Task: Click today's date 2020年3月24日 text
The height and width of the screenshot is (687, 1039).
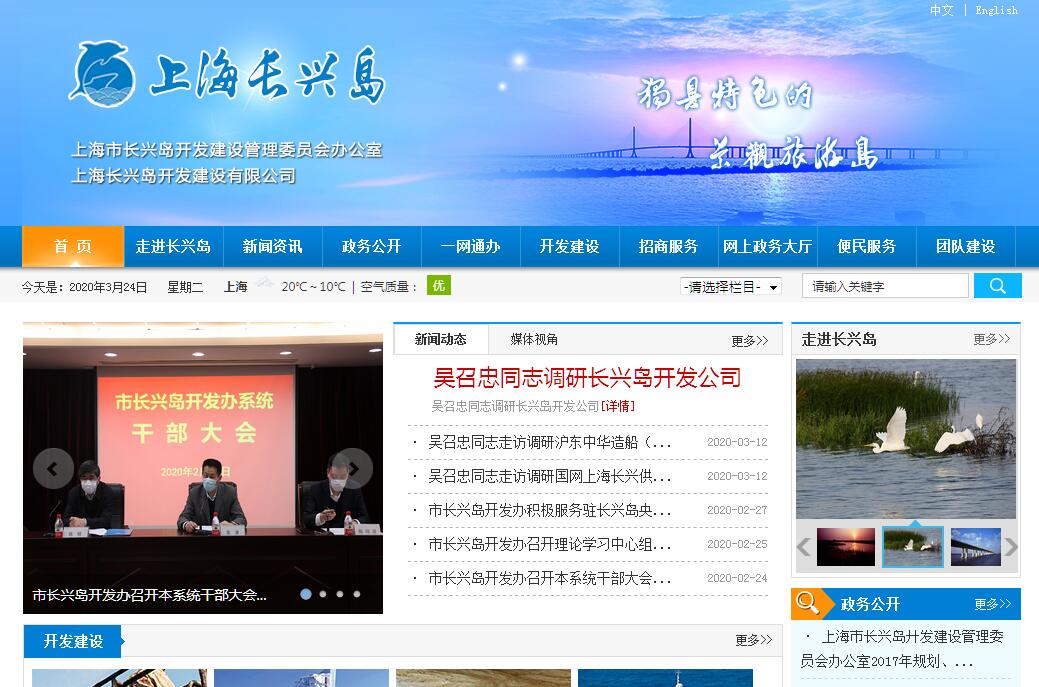Action: pyautogui.click(x=108, y=287)
